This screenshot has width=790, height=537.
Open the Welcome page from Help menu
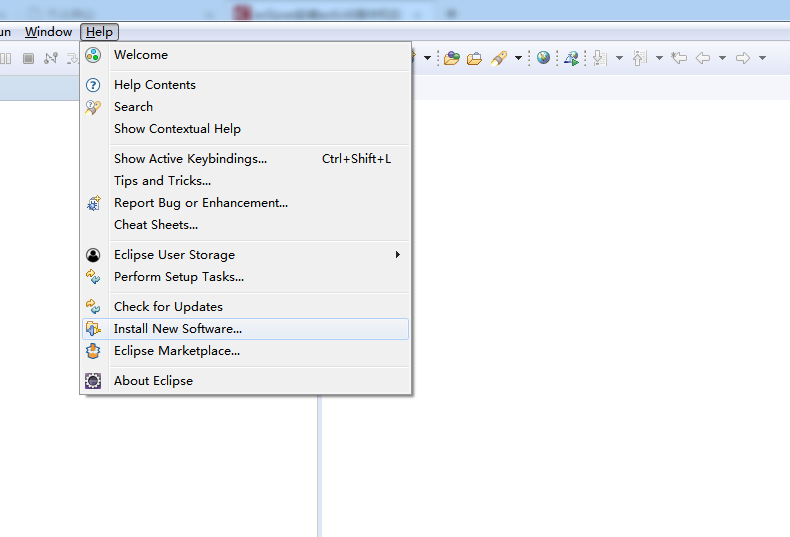coord(246,55)
